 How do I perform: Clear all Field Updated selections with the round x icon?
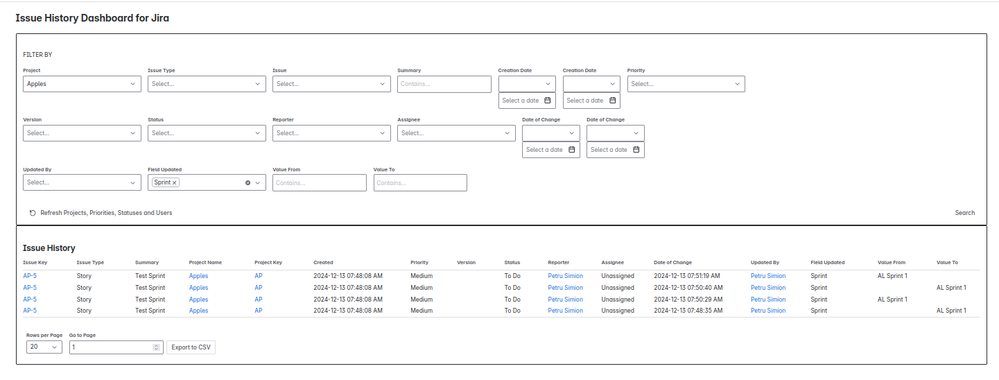(248, 182)
